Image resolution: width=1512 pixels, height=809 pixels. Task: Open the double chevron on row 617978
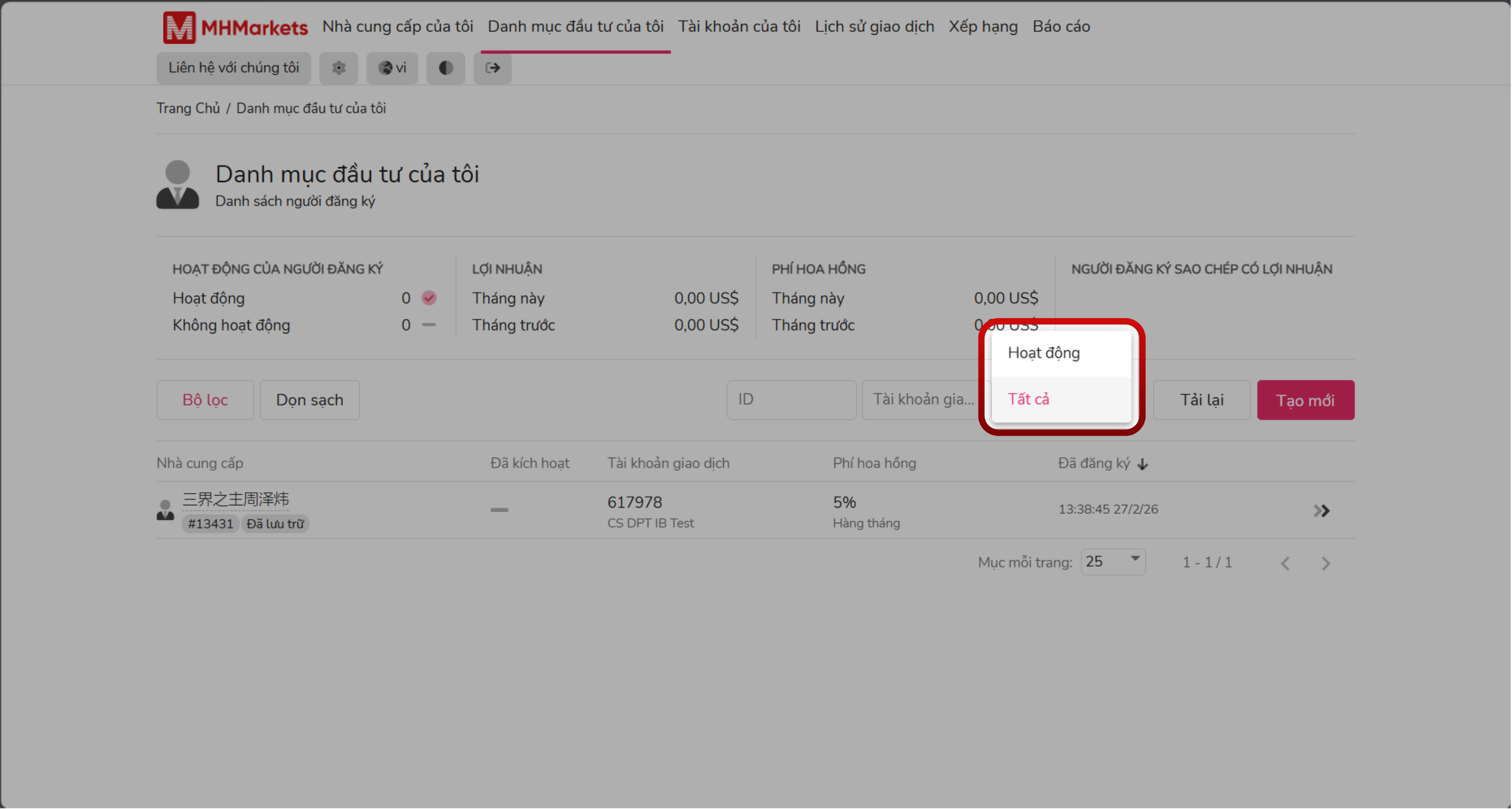(1321, 510)
